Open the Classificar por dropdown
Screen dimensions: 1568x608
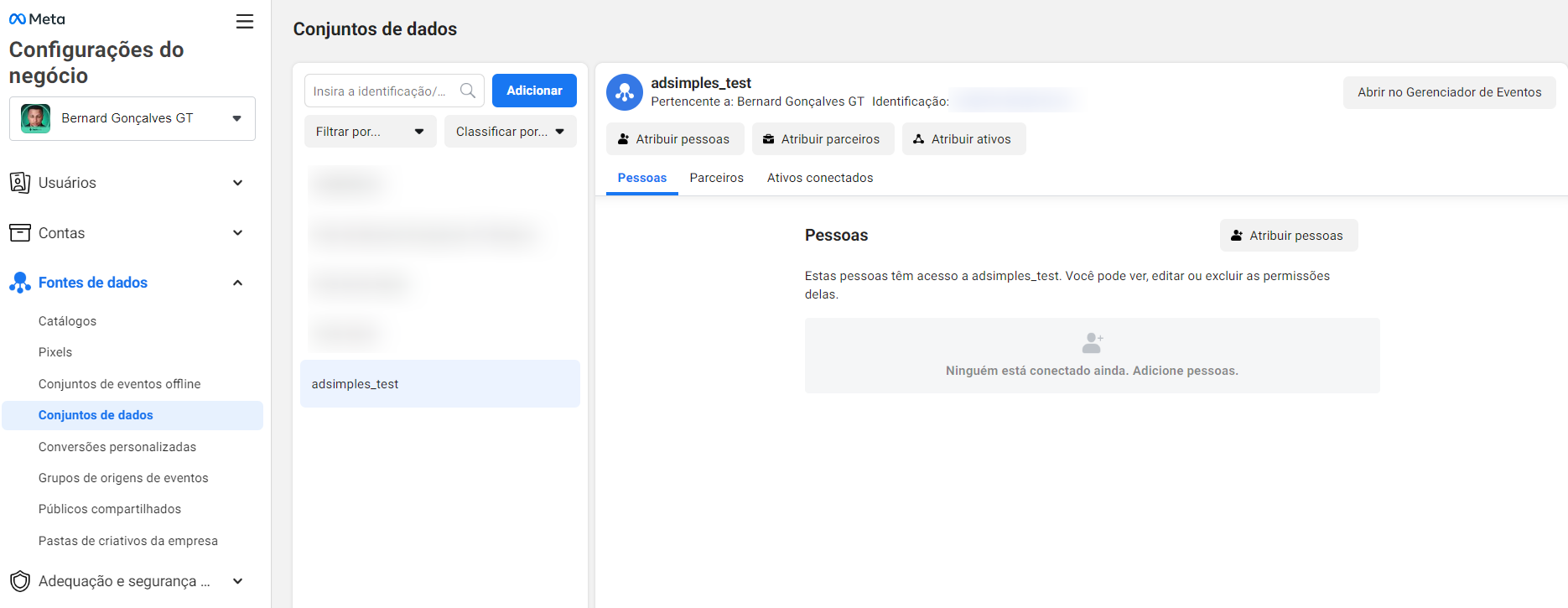pyautogui.click(x=511, y=132)
